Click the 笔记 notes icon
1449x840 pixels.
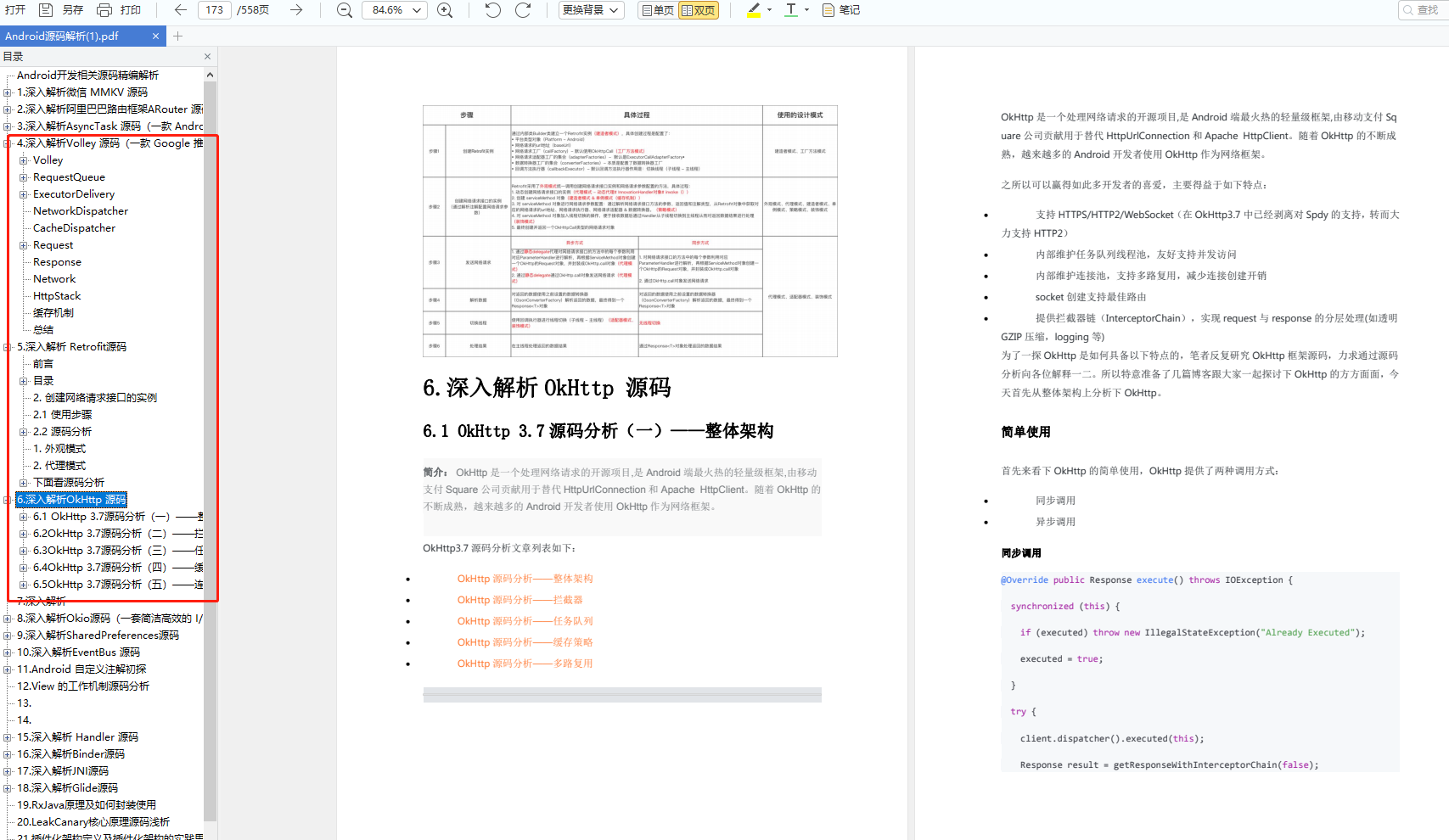(828, 10)
